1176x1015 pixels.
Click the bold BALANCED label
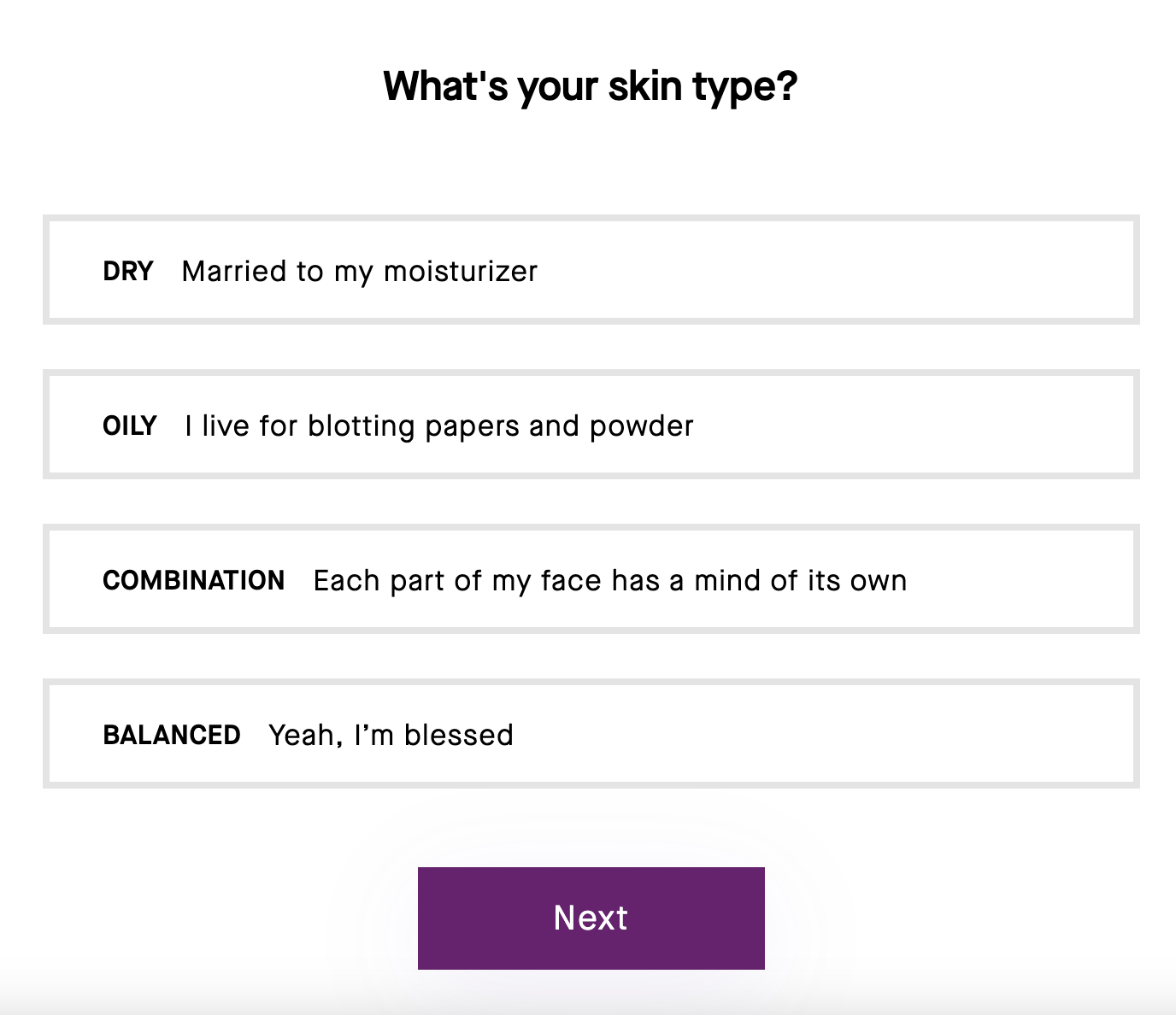(172, 736)
